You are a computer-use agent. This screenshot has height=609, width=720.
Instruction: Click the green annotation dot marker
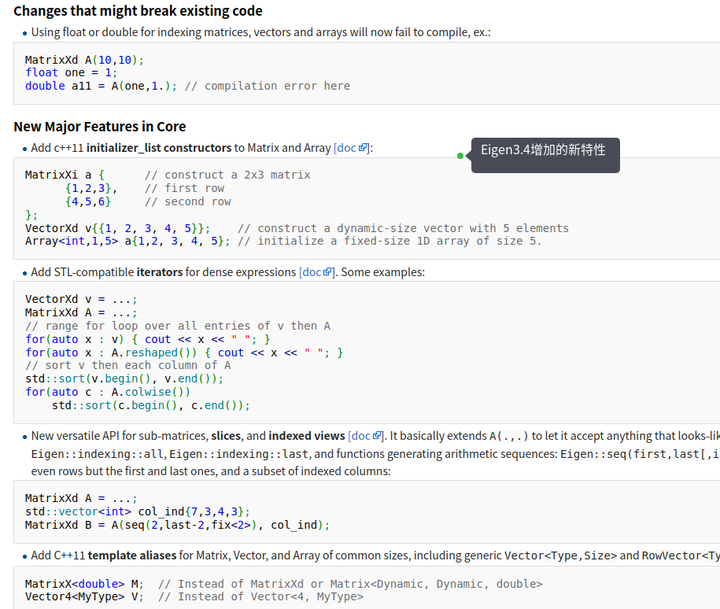[x=460, y=156]
